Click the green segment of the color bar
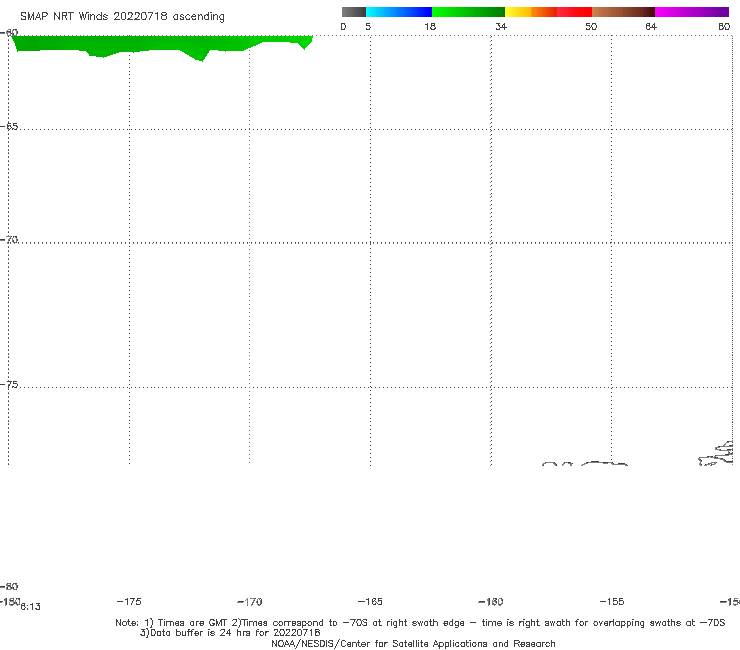The width and height of the screenshot is (740, 650). (x=468, y=12)
